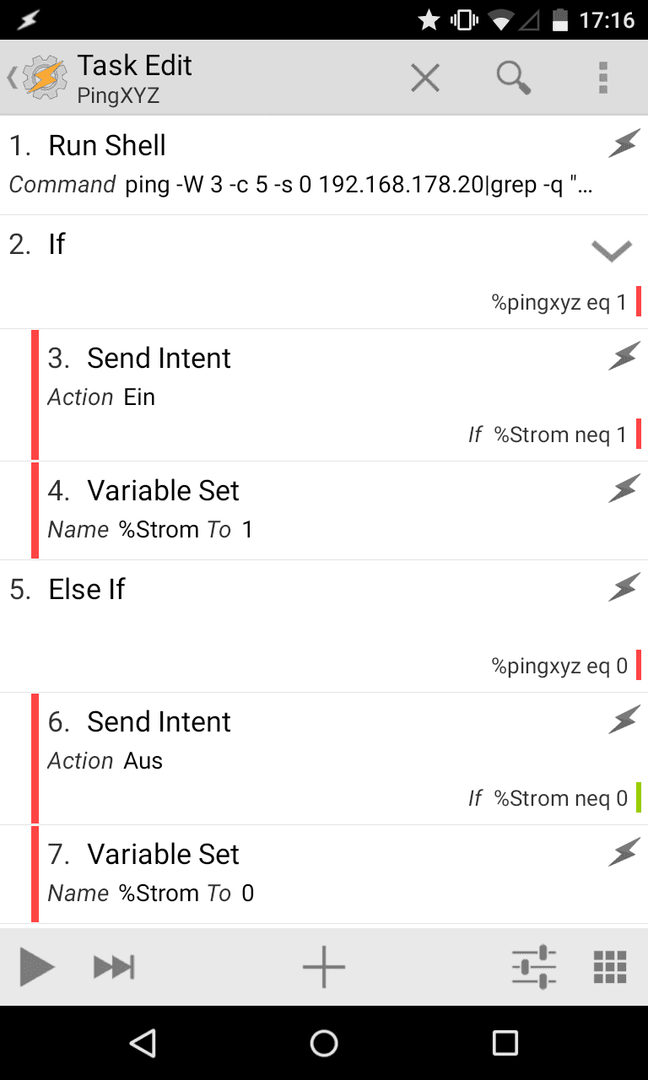Set the task icon with the grid button

coord(610,967)
